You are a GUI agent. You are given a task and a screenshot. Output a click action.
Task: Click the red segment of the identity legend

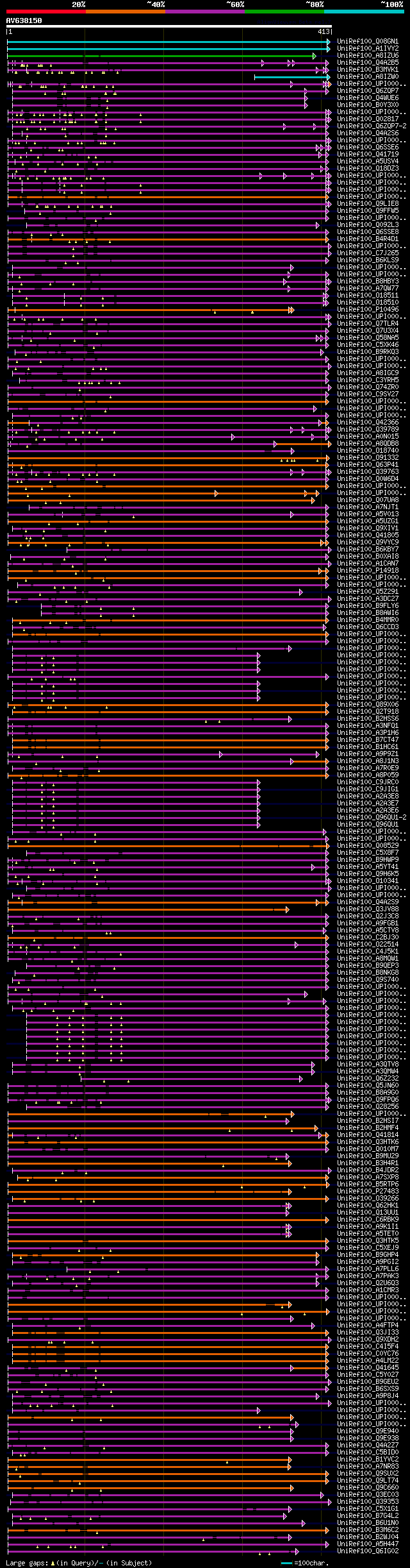coord(45,11)
